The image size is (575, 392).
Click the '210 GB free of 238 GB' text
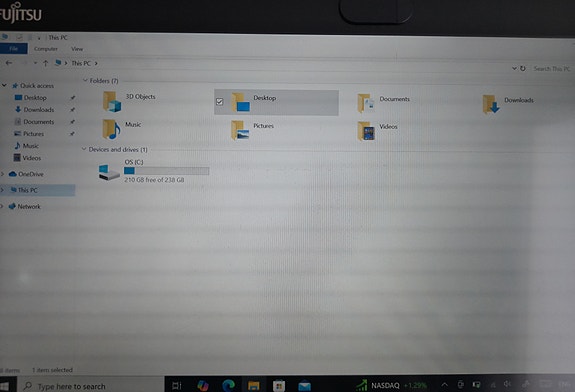[x=154, y=180]
